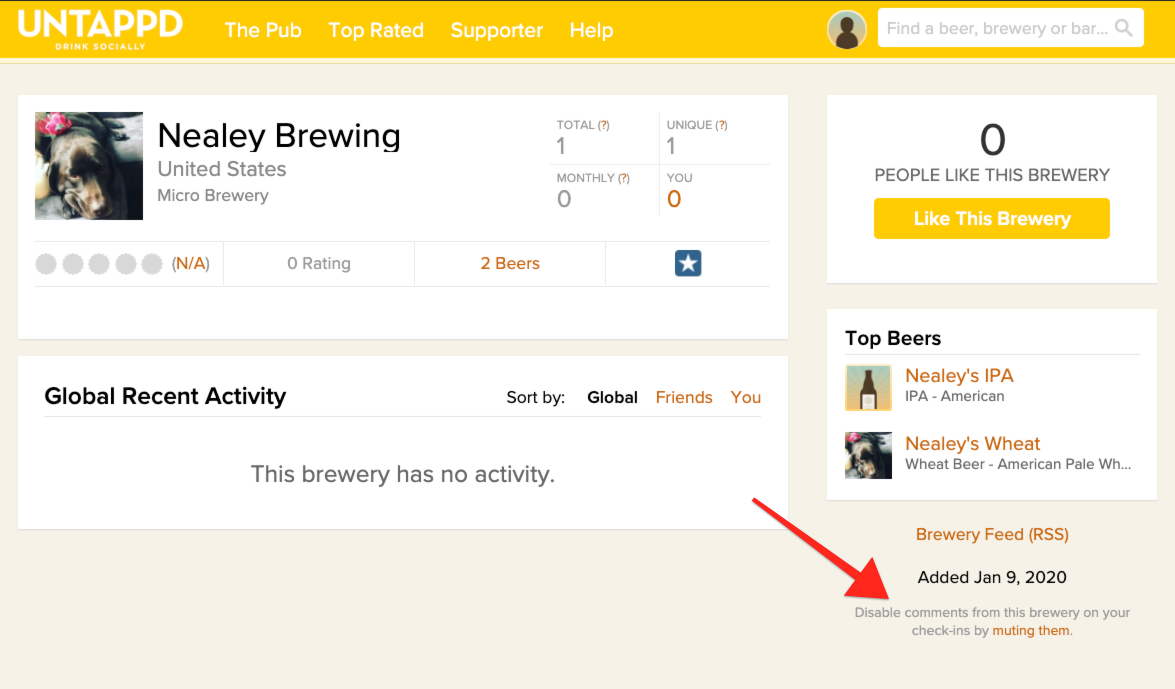Viewport: 1175px width, 689px height.
Task: Go to the Supporter page
Action: pyautogui.click(x=497, y=30)
